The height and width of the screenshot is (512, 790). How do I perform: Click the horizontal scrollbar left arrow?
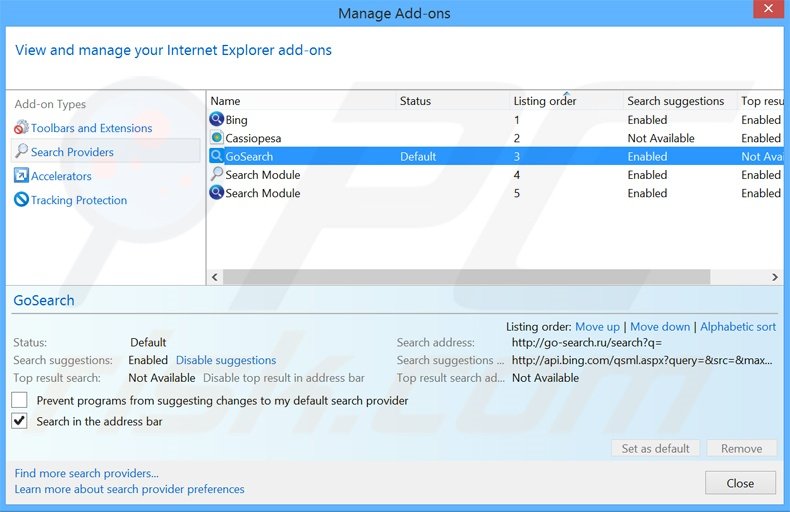pyautogui.click(x=215, y=277)
